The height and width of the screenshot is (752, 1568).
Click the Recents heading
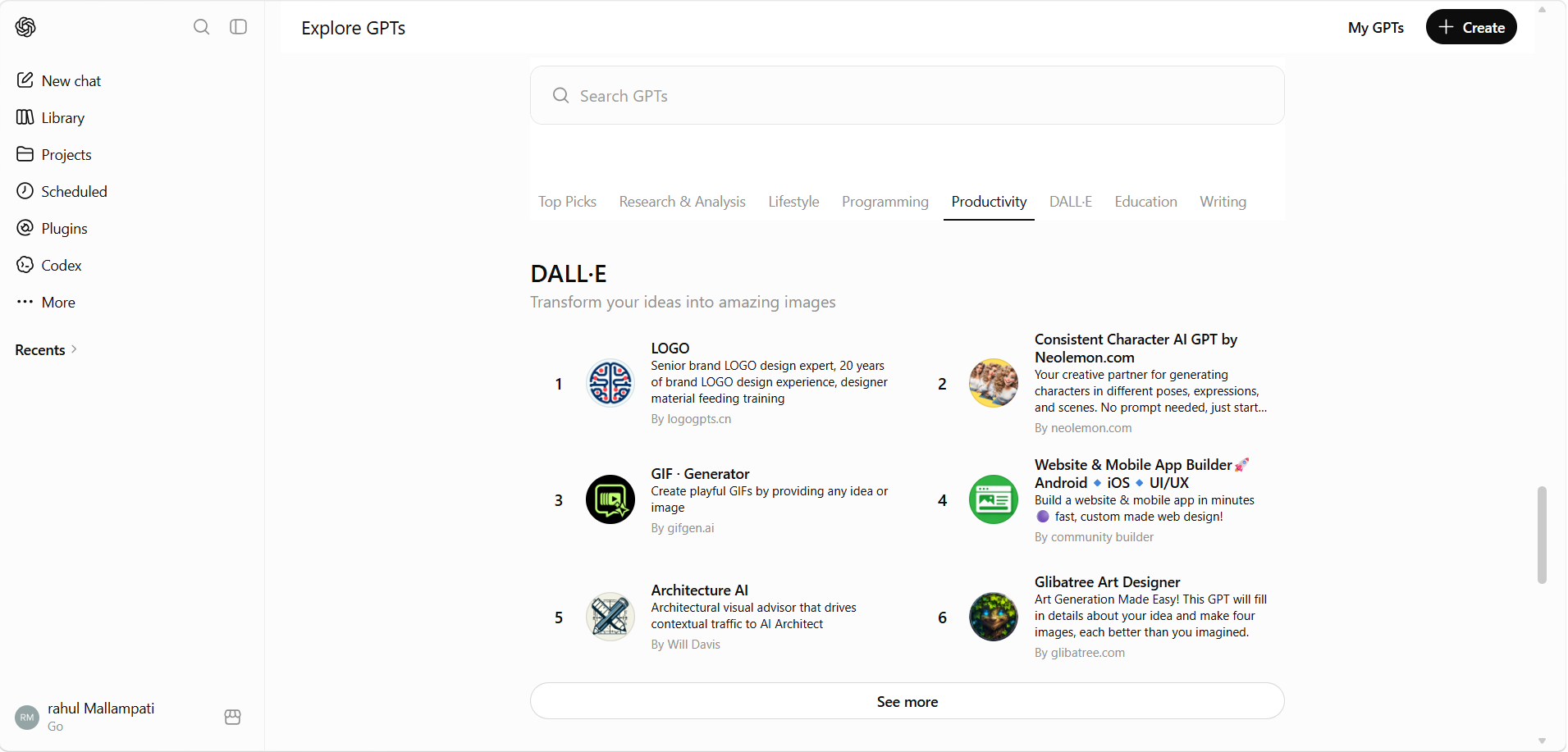click(x=40, y=350)
